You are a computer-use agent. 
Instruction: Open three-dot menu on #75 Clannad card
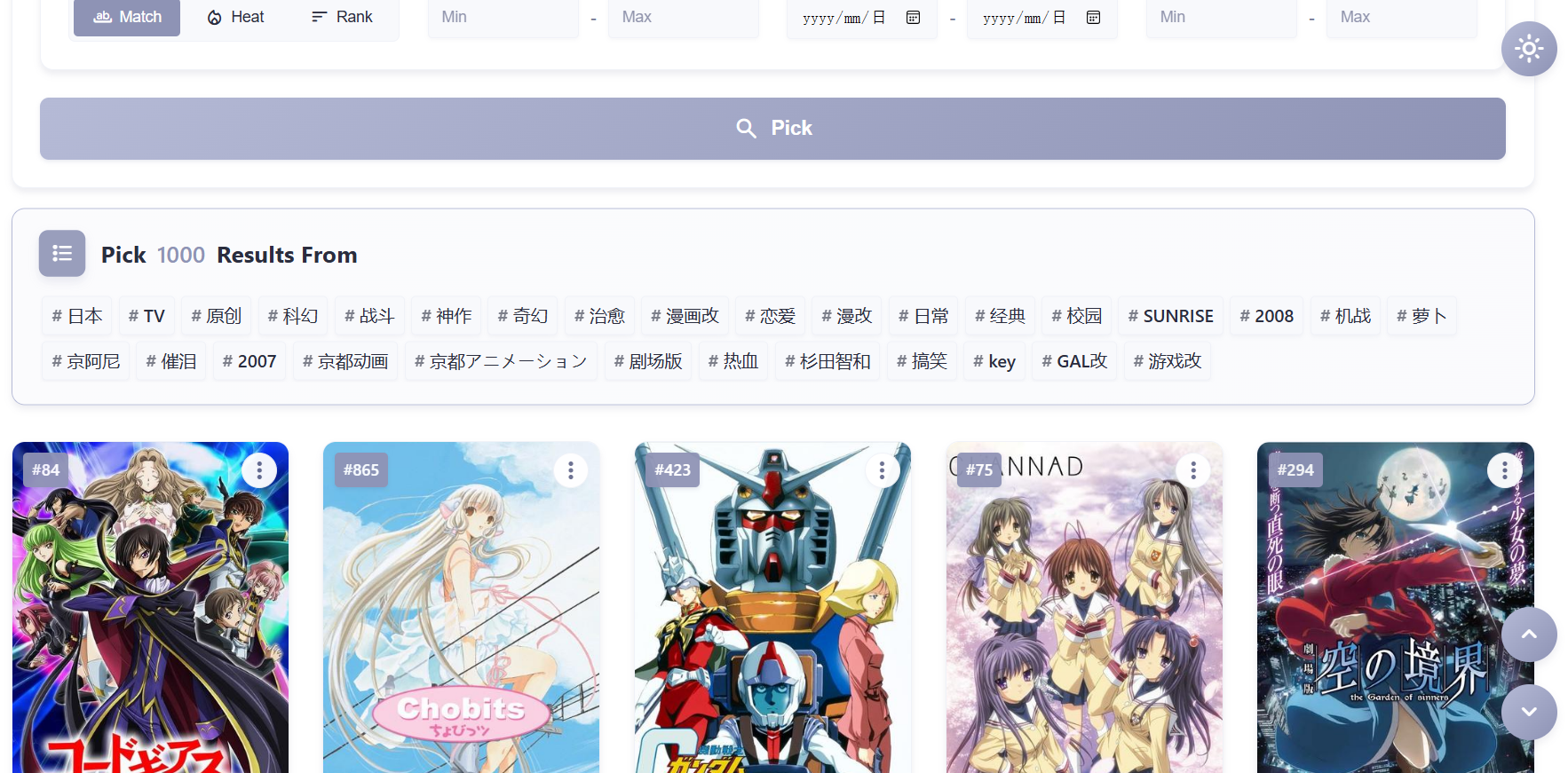pos(1193,469)
